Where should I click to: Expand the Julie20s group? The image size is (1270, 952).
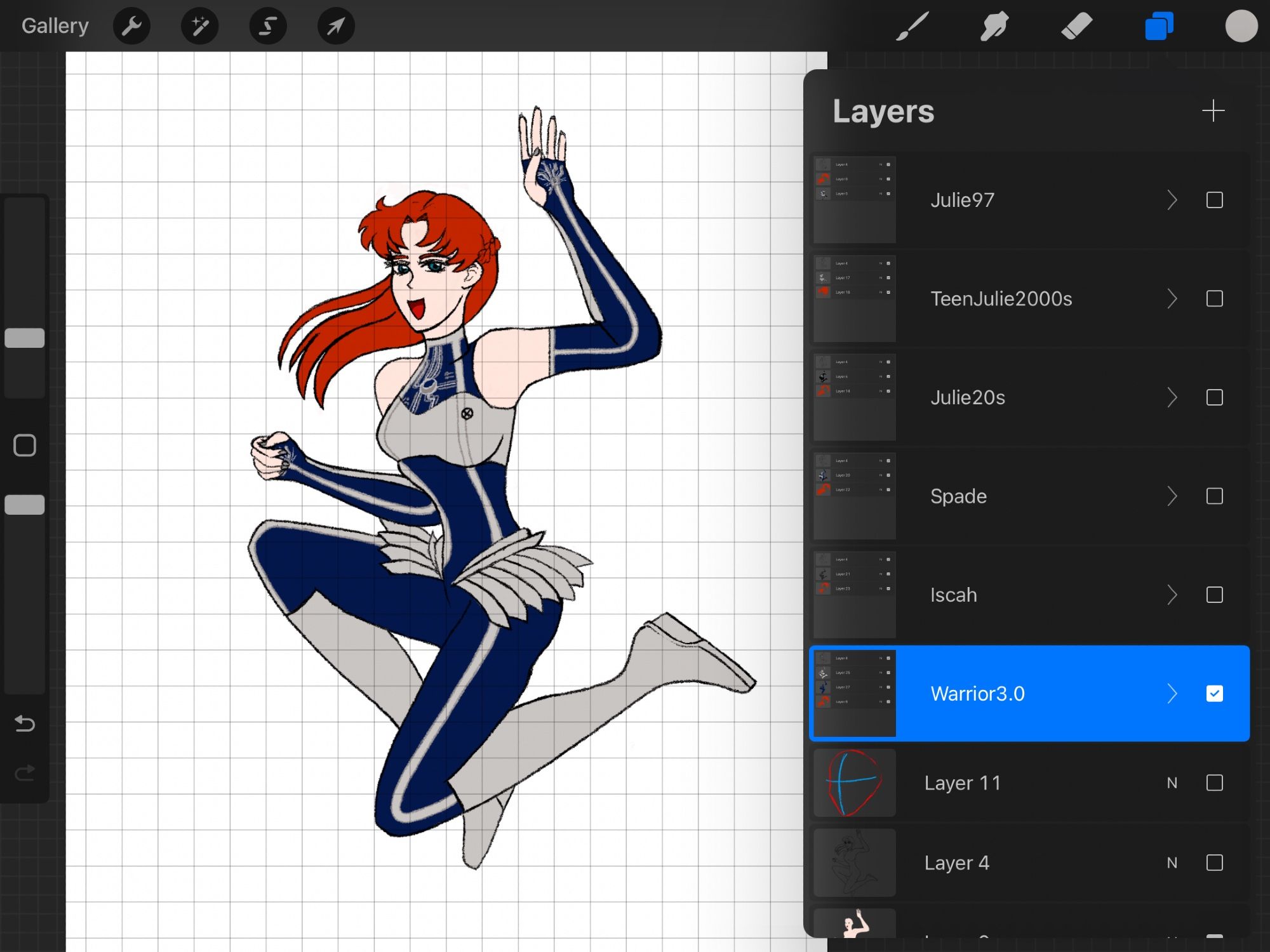1172,397
